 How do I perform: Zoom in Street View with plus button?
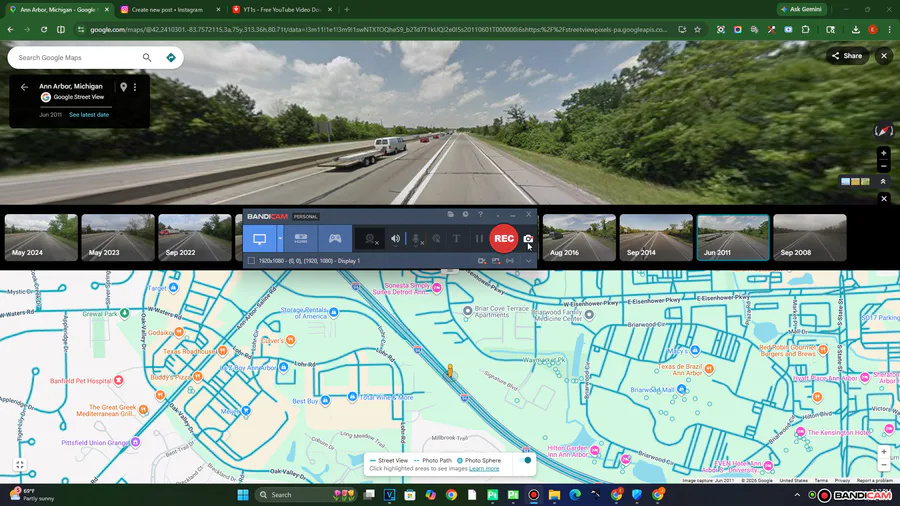(884, 153)
